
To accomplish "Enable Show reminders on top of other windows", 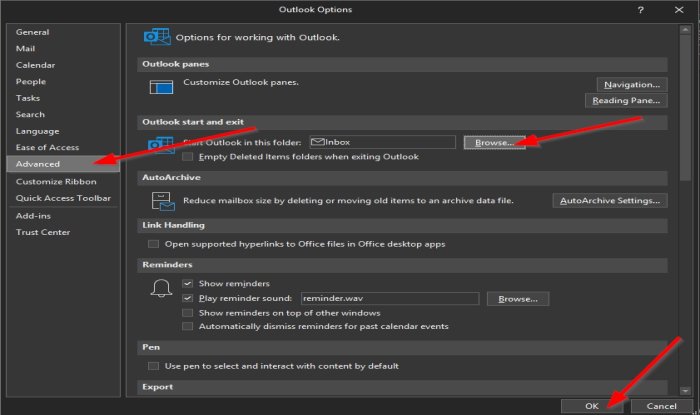I will [188, 313].
